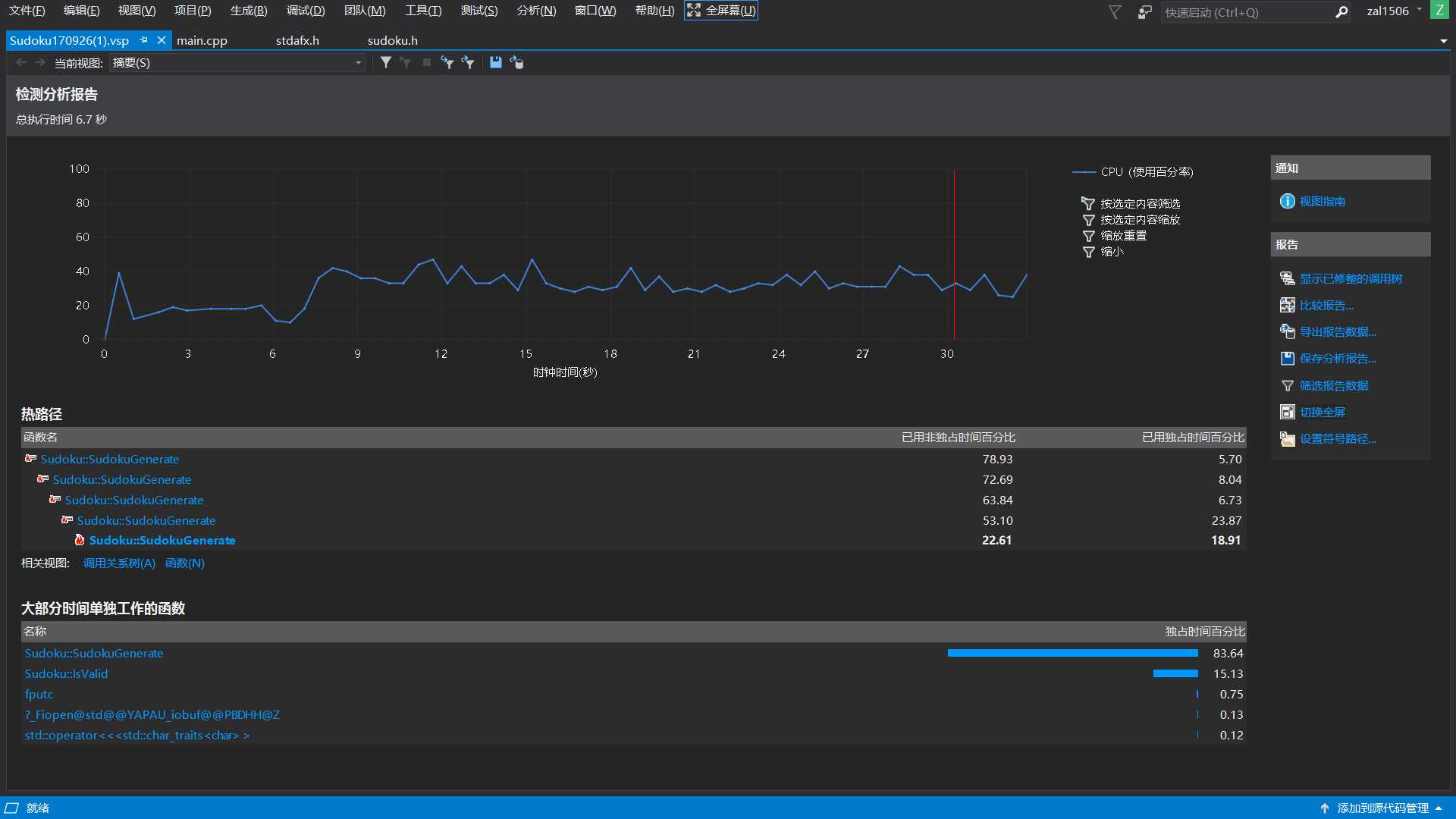Click the export report data toolbar icon
This screenshot has height=819, width=1456.
pos(516,63)
